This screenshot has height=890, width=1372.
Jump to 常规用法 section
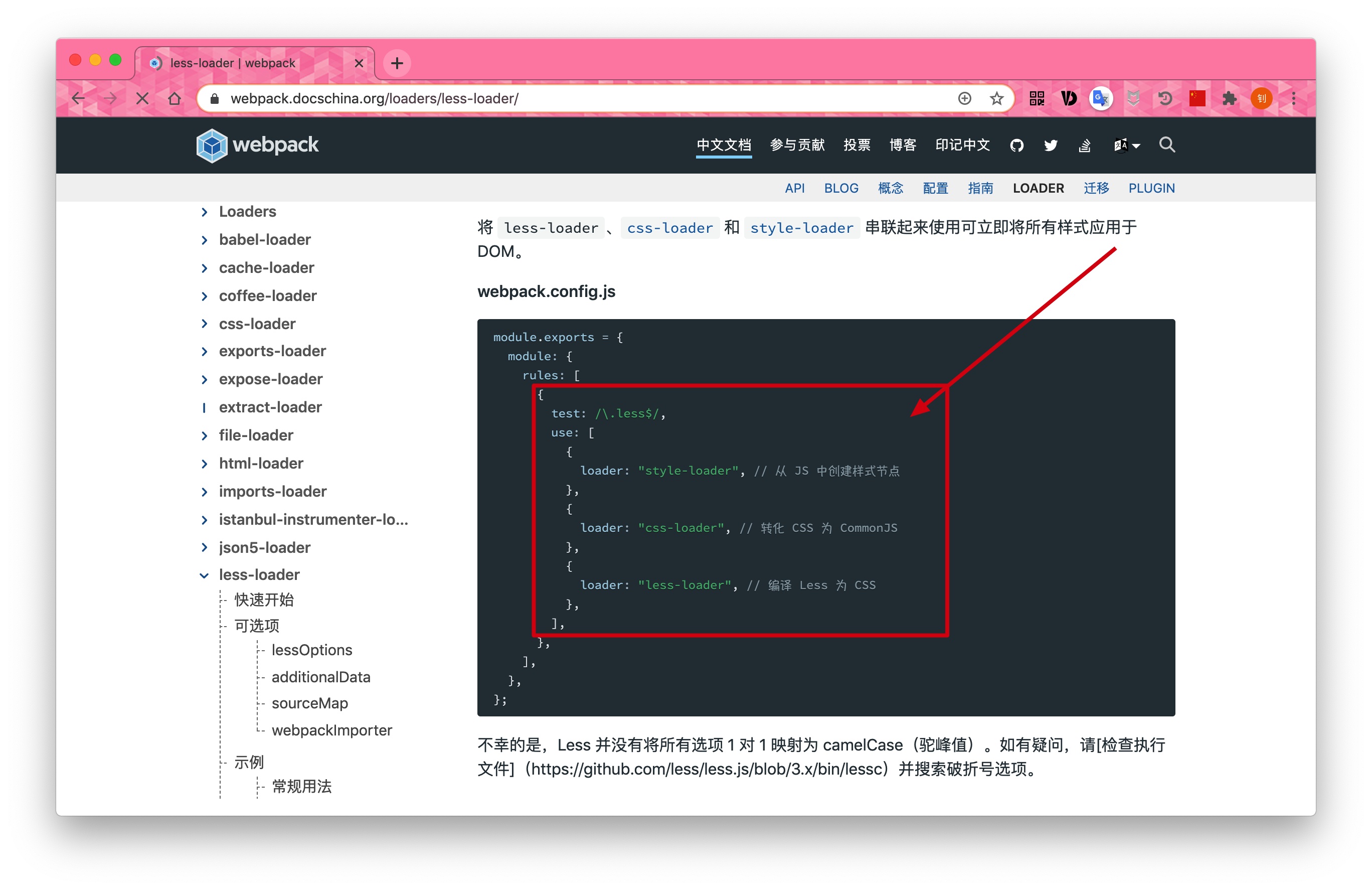click(301, 787)
